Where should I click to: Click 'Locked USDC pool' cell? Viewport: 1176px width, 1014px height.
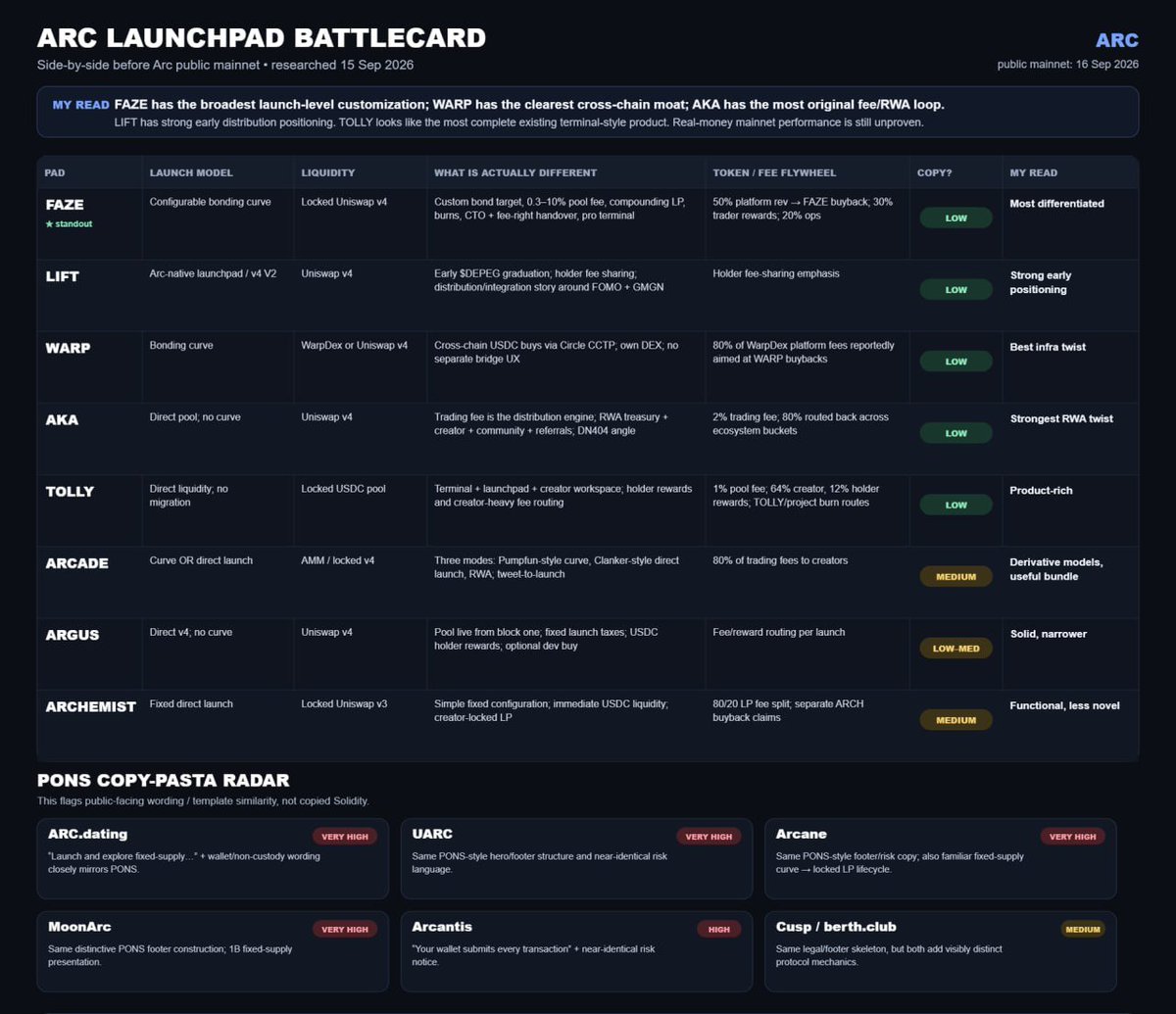(x=344, y=488)
